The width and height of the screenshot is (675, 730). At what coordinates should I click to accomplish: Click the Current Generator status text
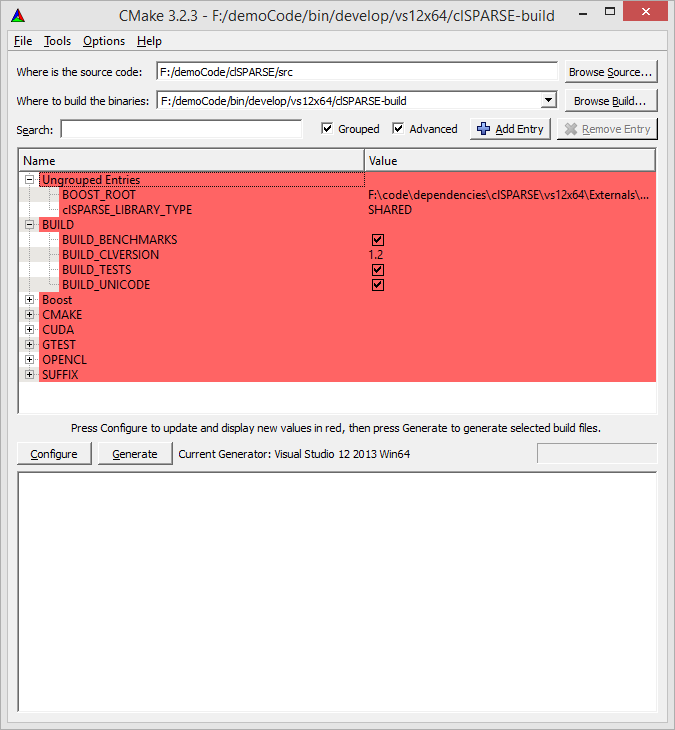point(294,454)
